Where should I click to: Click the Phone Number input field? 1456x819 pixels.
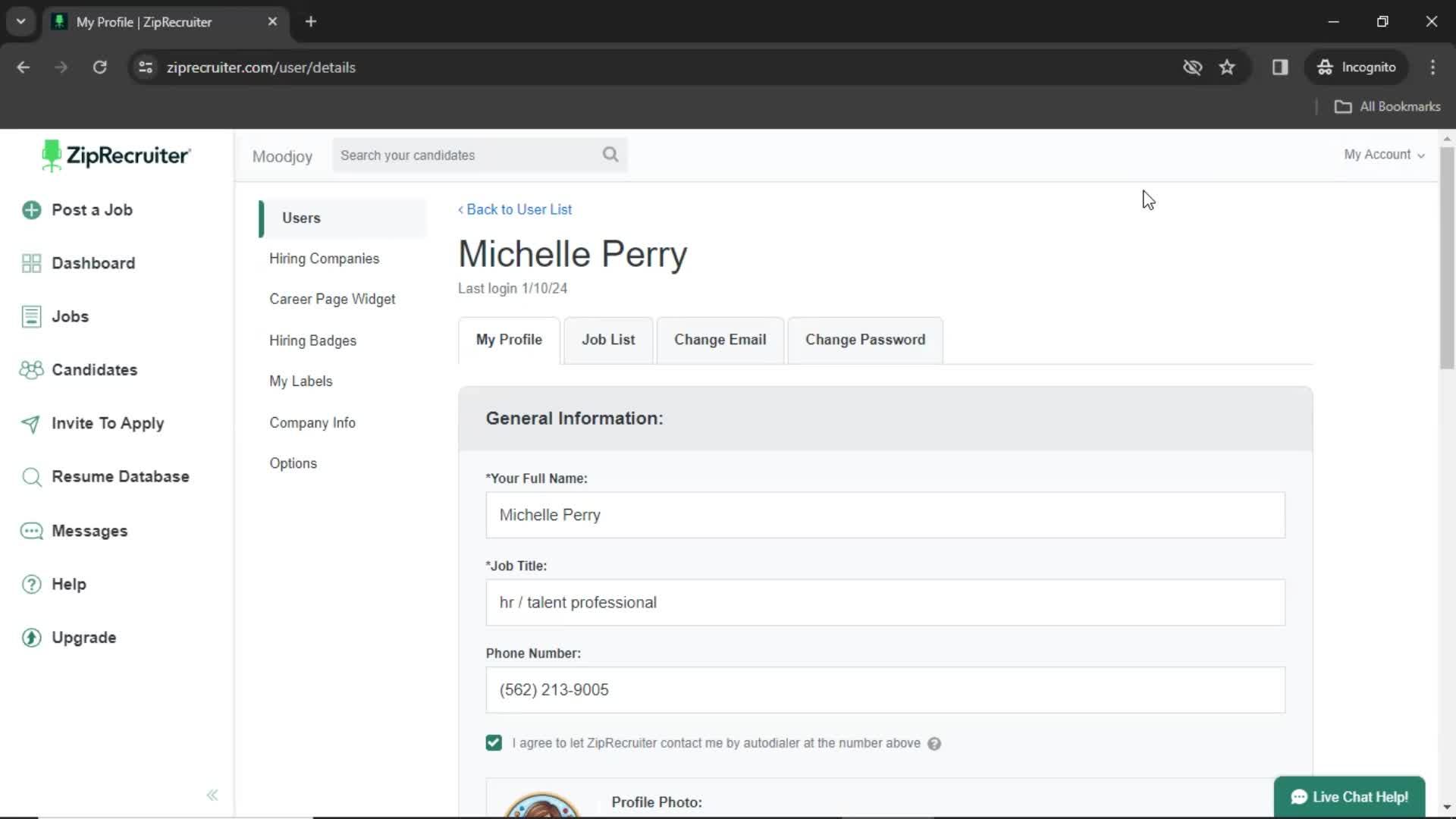(x=884, y=689)
